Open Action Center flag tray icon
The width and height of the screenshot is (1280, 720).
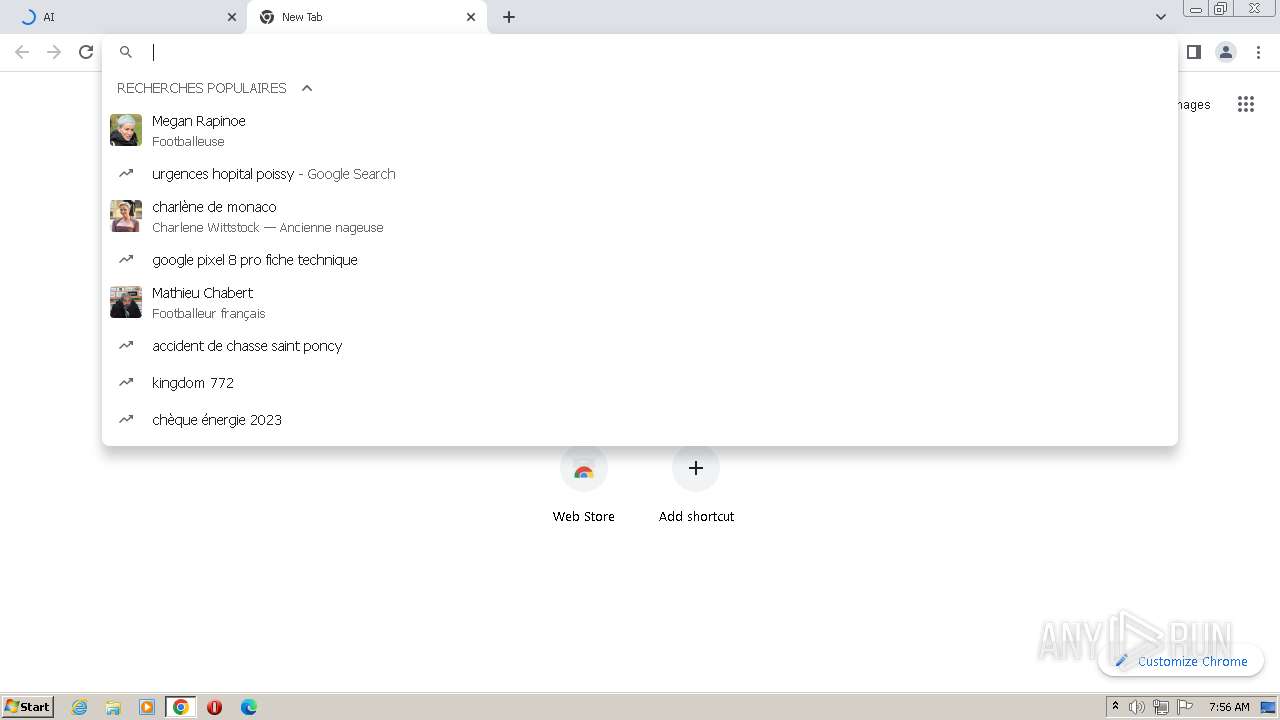1185,707
